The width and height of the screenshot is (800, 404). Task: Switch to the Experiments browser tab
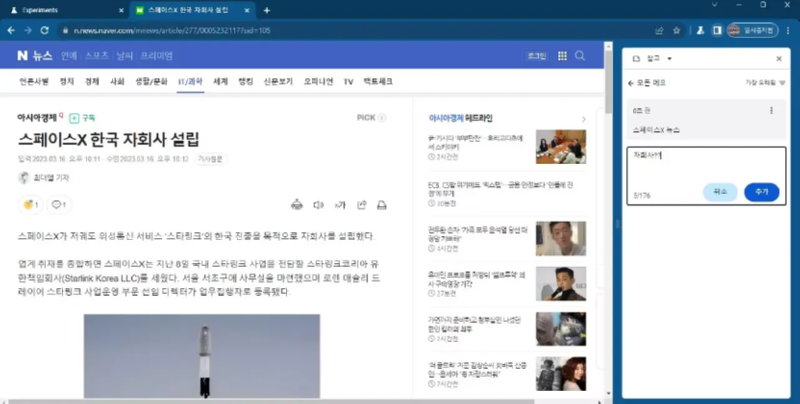[x=60, y=10]
